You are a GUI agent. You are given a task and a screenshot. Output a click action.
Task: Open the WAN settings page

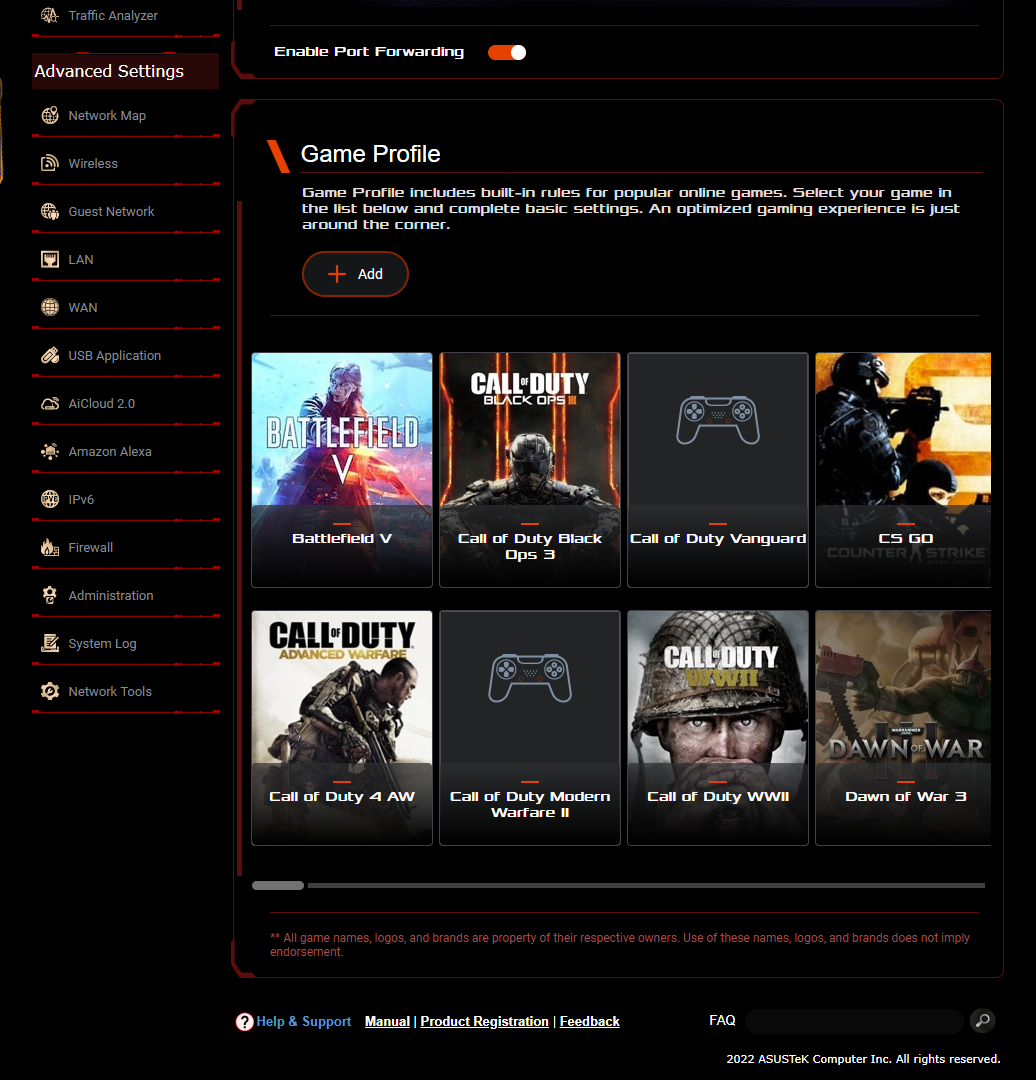pyautogui.click(x=126, y=307)
